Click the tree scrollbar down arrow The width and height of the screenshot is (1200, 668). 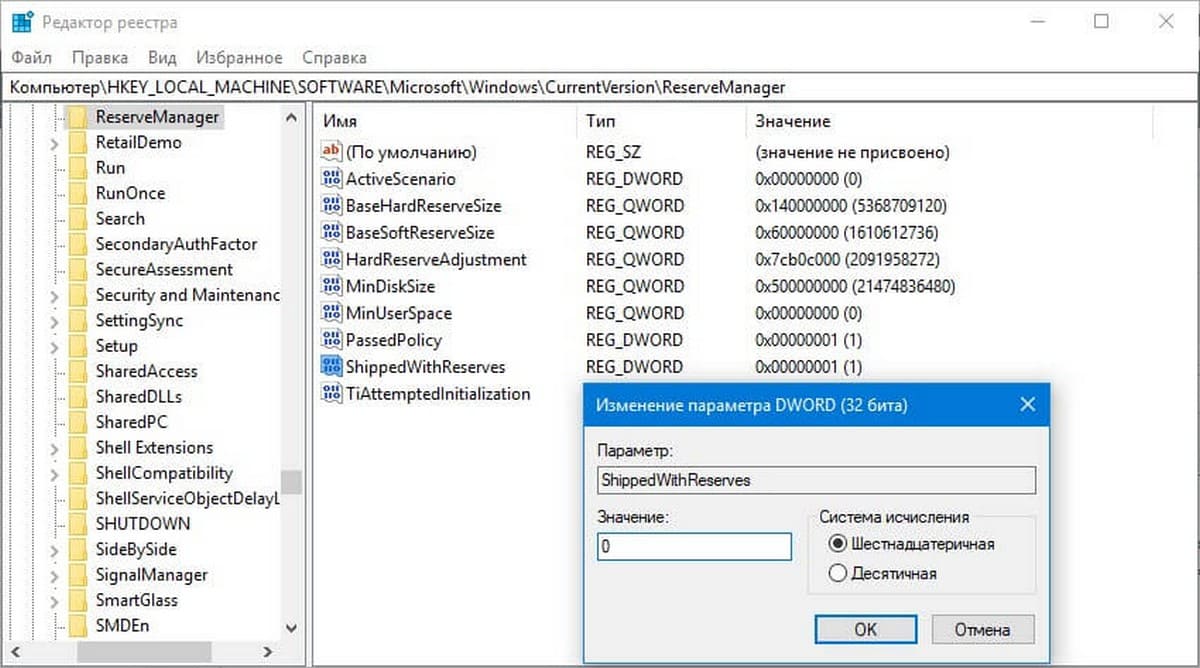pos(291,627)
